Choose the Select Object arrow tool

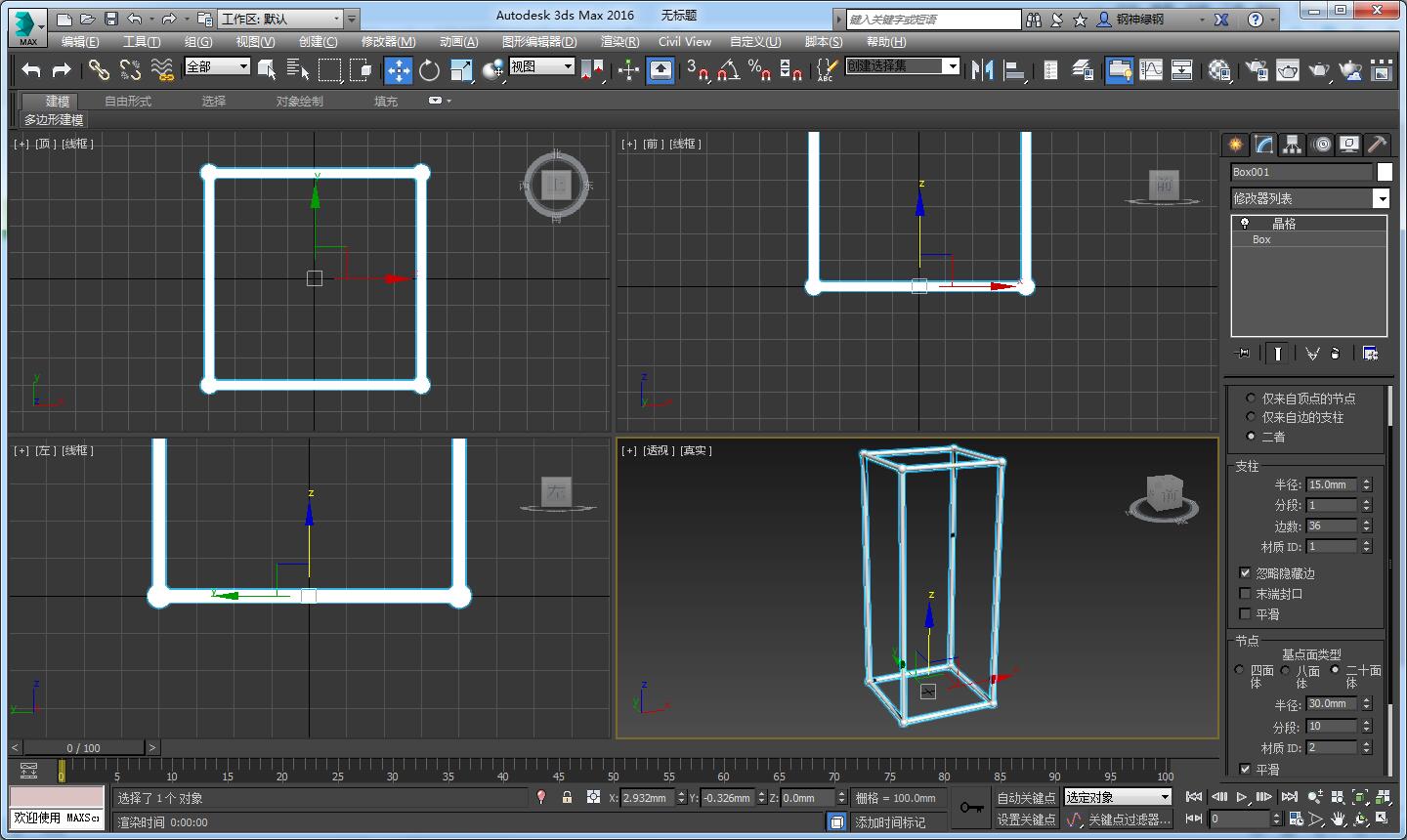coord(267,69)
